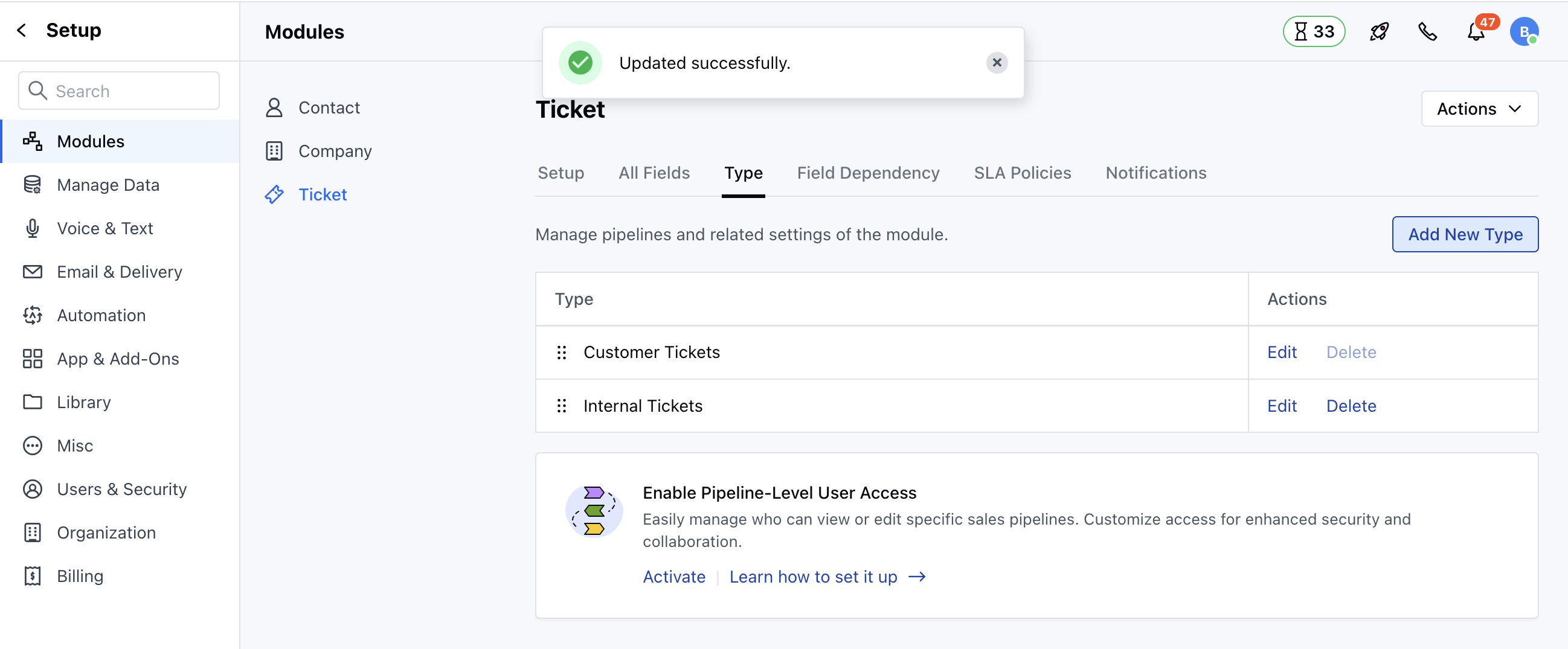The image size is (1568, 649).
Task: Select the Company module
Action: tap(335, 151)
